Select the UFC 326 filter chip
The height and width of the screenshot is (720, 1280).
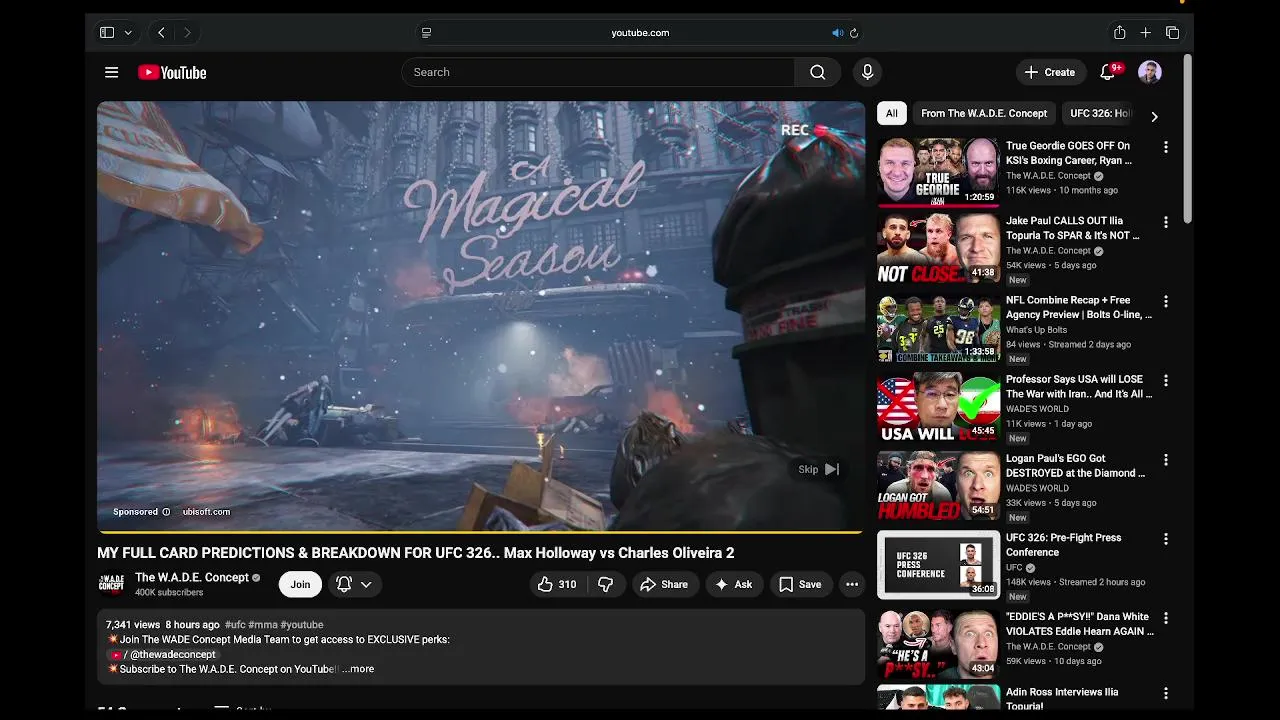click(x=1099, y=113)
